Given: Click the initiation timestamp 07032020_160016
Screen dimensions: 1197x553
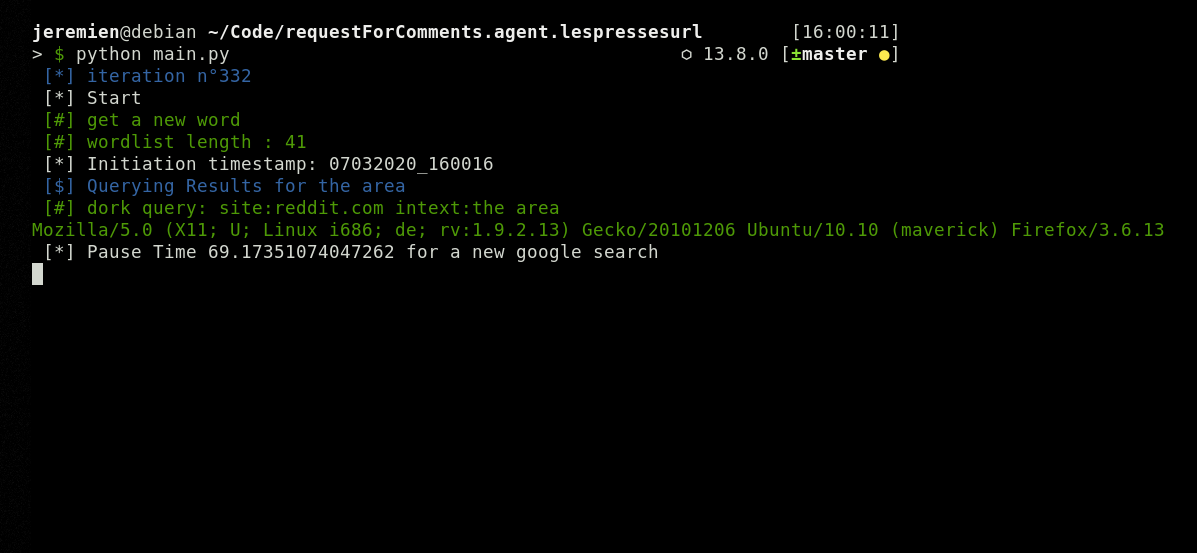Looking at the screenshot, I should tap(411, 164).
